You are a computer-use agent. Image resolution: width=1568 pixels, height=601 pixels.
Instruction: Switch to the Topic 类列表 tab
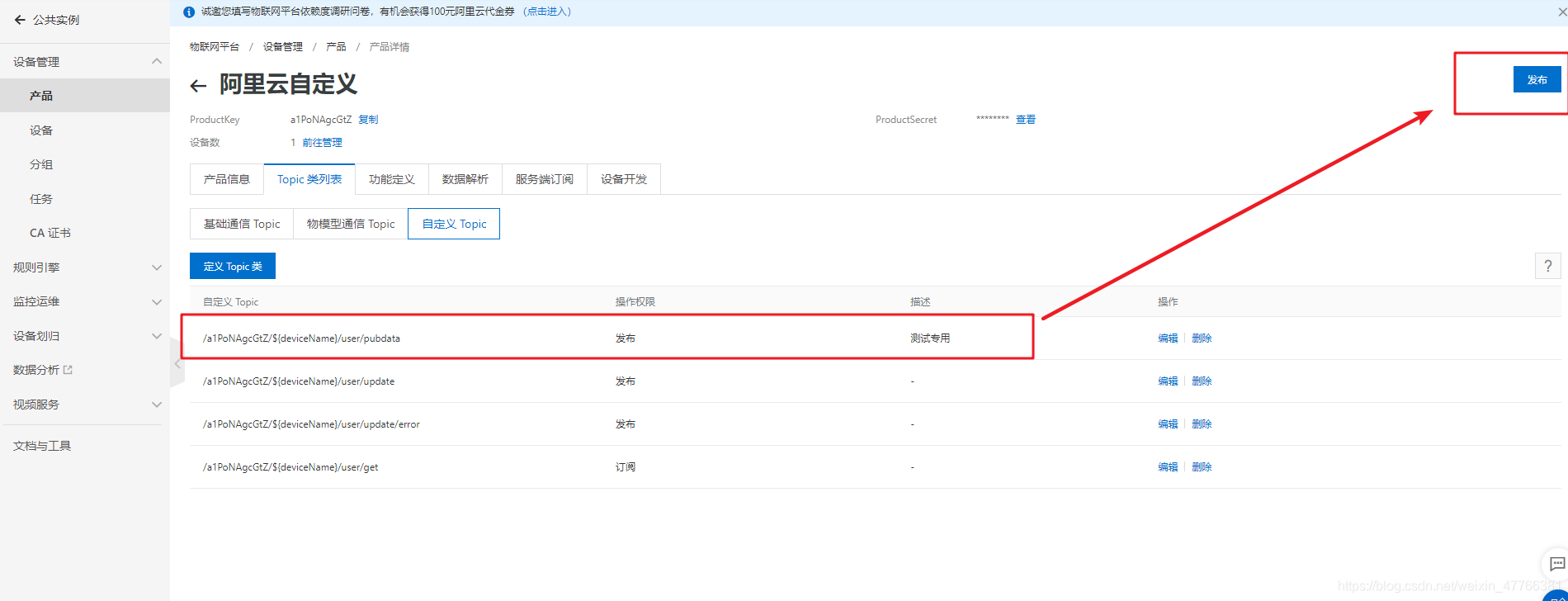pos(309,179)
